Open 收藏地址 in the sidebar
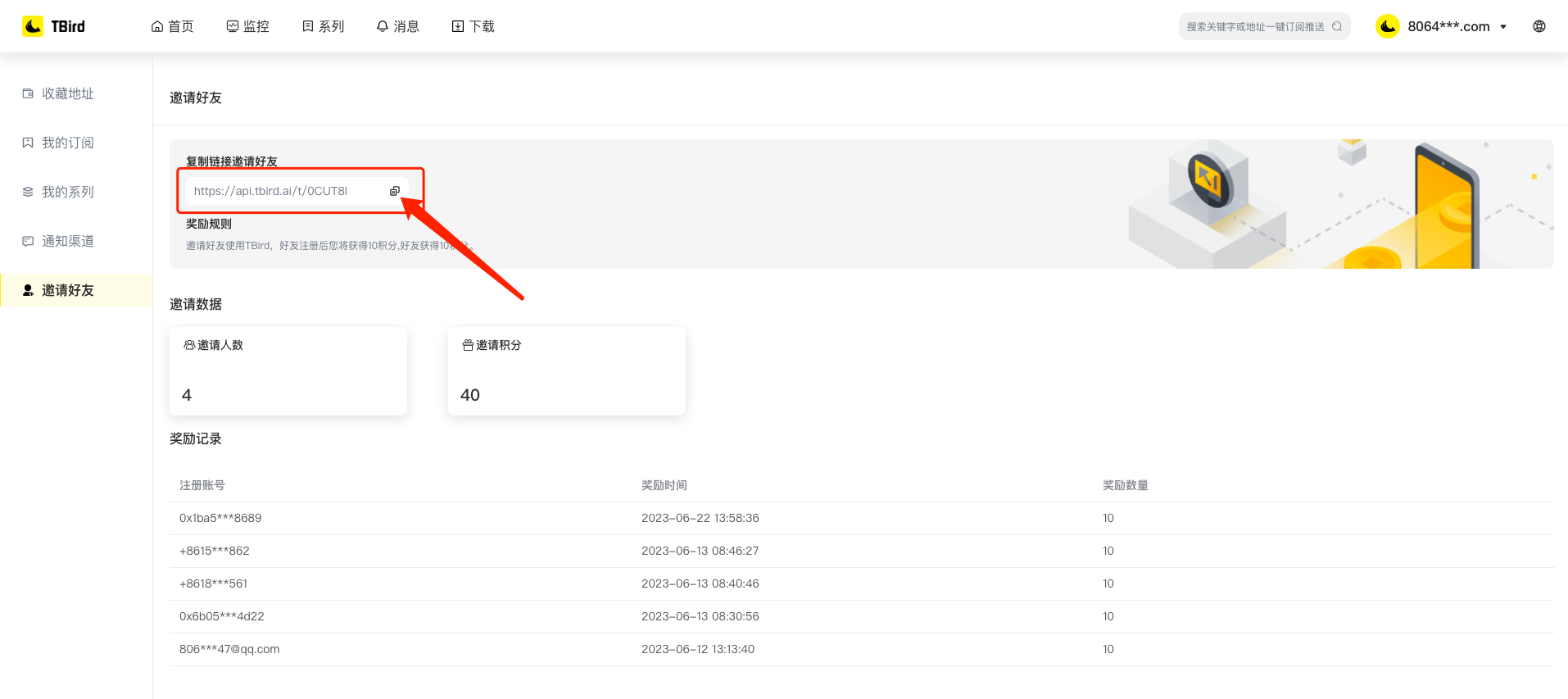The height and width of the screenshot is (699, 1568). (x=67, y=93)
